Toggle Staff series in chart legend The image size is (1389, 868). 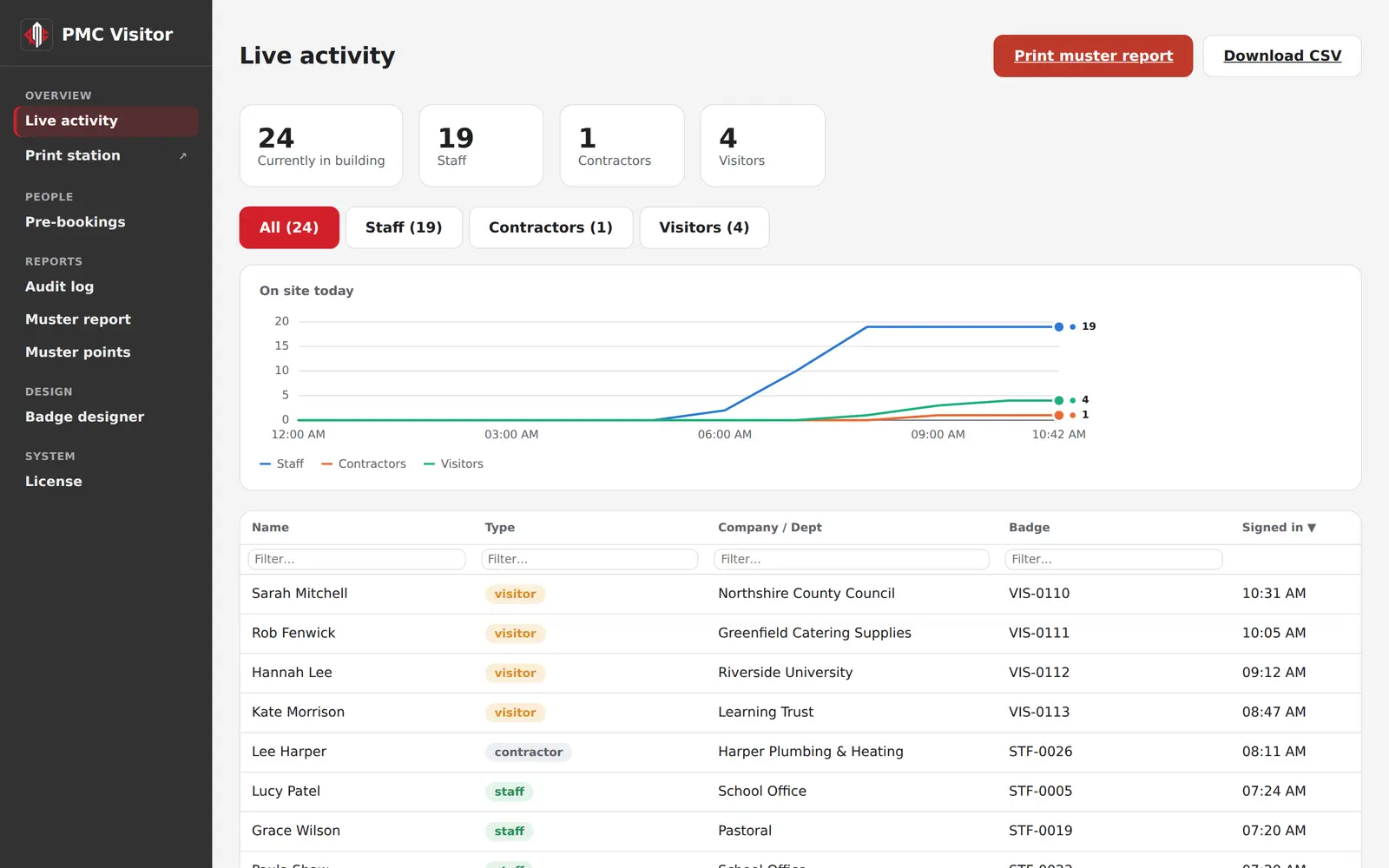tap(282, 464)
